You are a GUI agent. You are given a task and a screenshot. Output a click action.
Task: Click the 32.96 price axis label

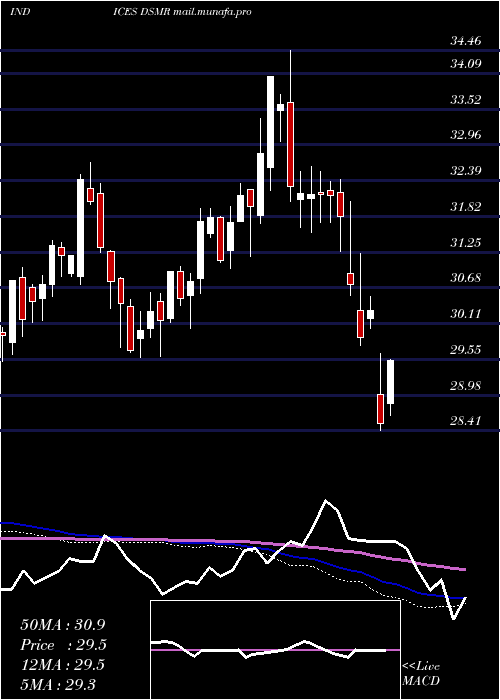[x=466, y=135]
